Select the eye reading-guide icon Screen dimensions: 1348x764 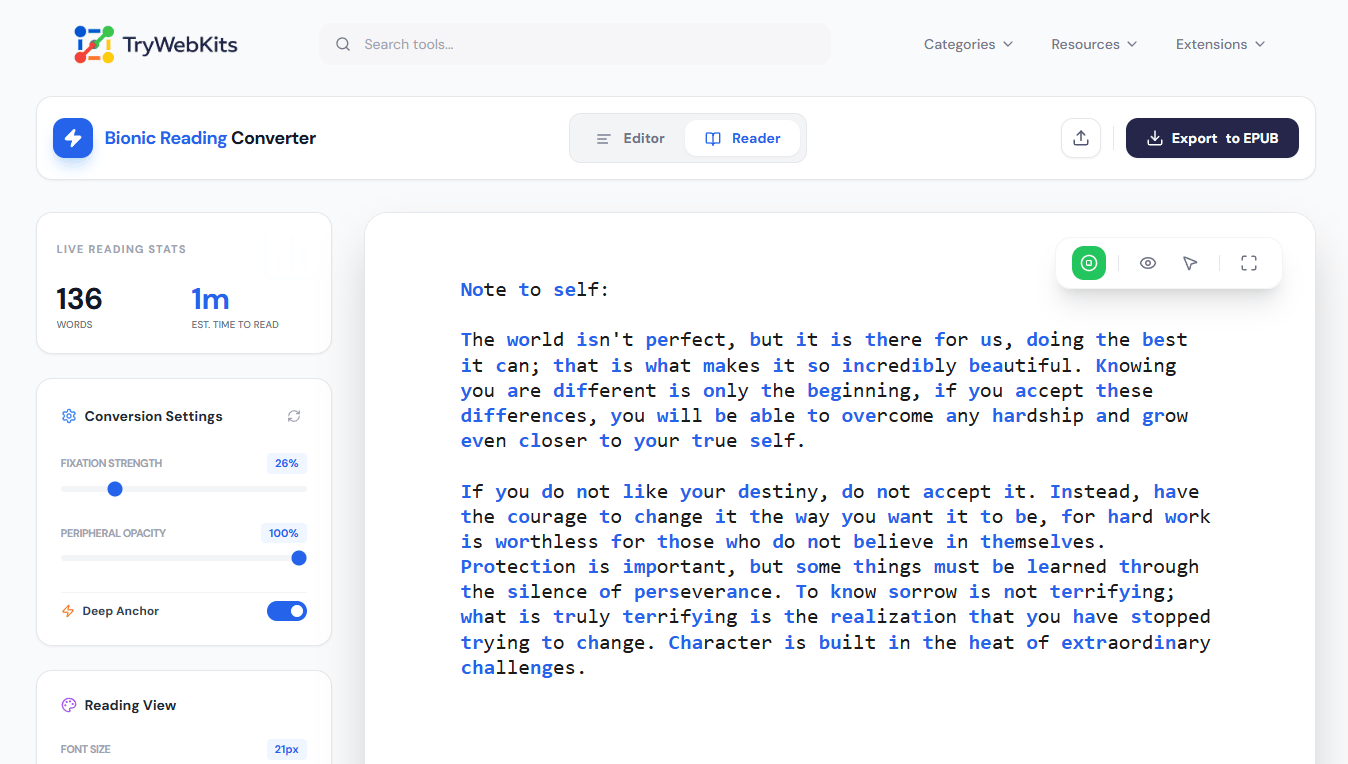(x=1148, y=263)
